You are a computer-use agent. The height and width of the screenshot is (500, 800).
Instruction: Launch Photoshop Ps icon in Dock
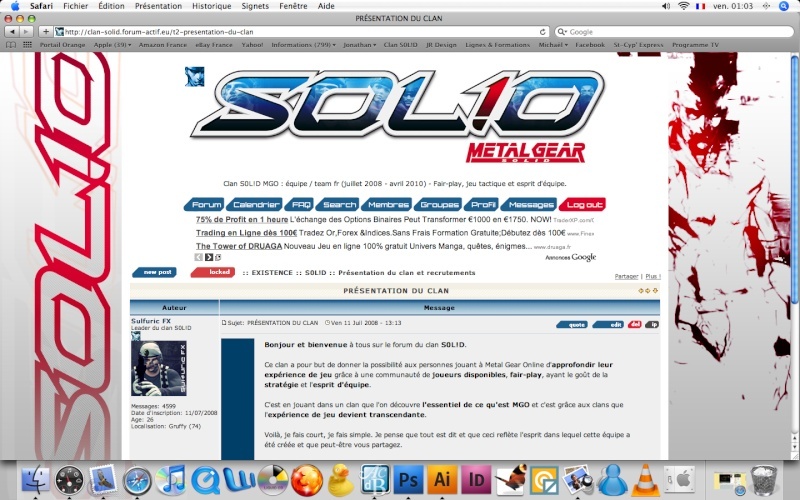(408, 480)
